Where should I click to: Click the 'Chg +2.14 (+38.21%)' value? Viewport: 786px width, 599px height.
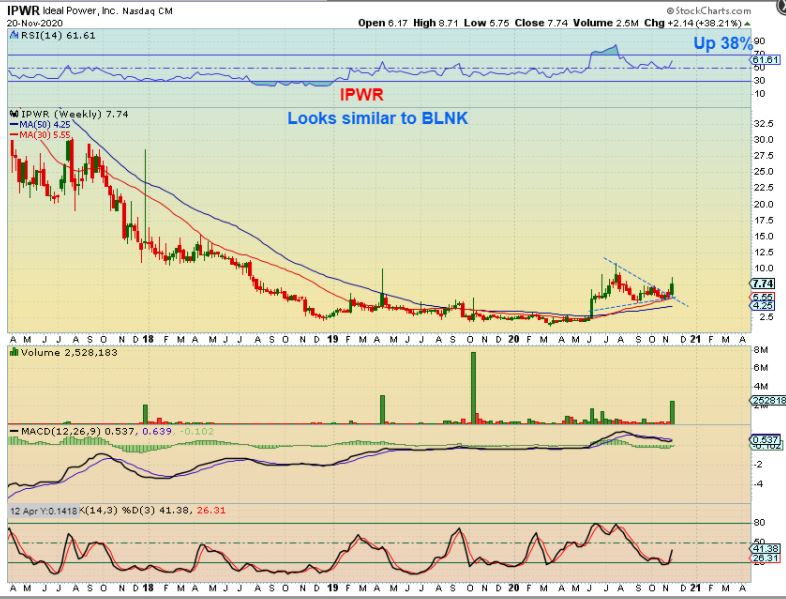(693, 23)
